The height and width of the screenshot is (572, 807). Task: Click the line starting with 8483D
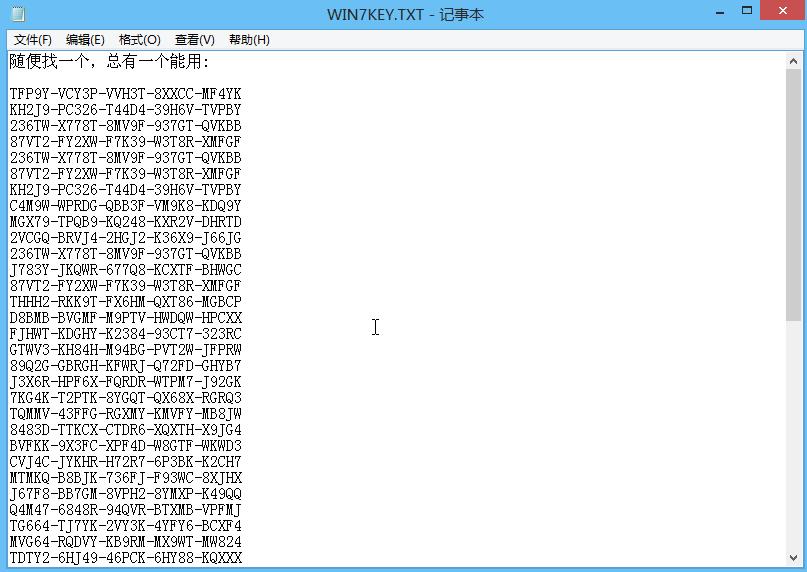(x=126, y=430)
